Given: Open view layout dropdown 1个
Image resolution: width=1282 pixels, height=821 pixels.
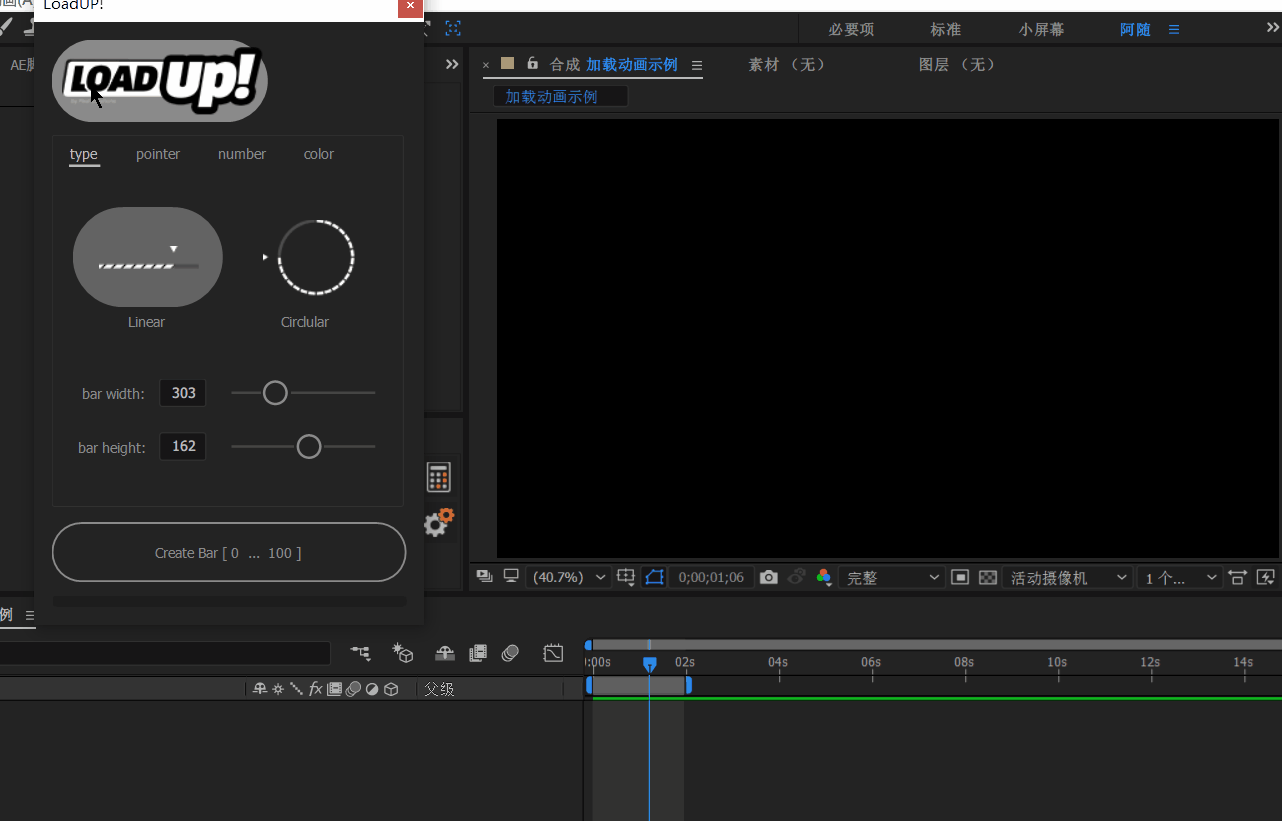Looking at the screenshot, I should click(x=1180, y=577).
